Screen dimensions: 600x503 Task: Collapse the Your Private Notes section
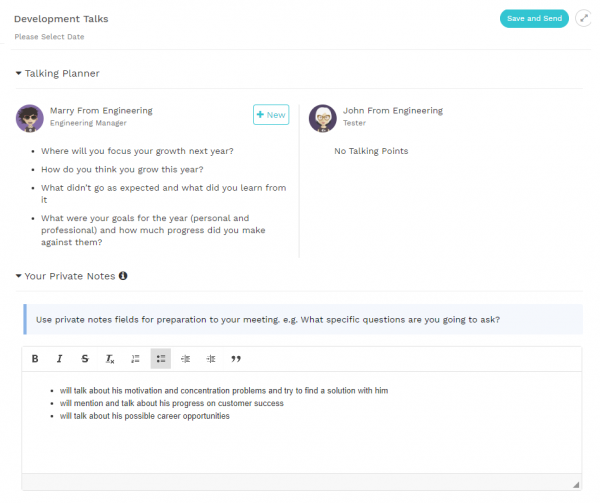pos(19,276)
